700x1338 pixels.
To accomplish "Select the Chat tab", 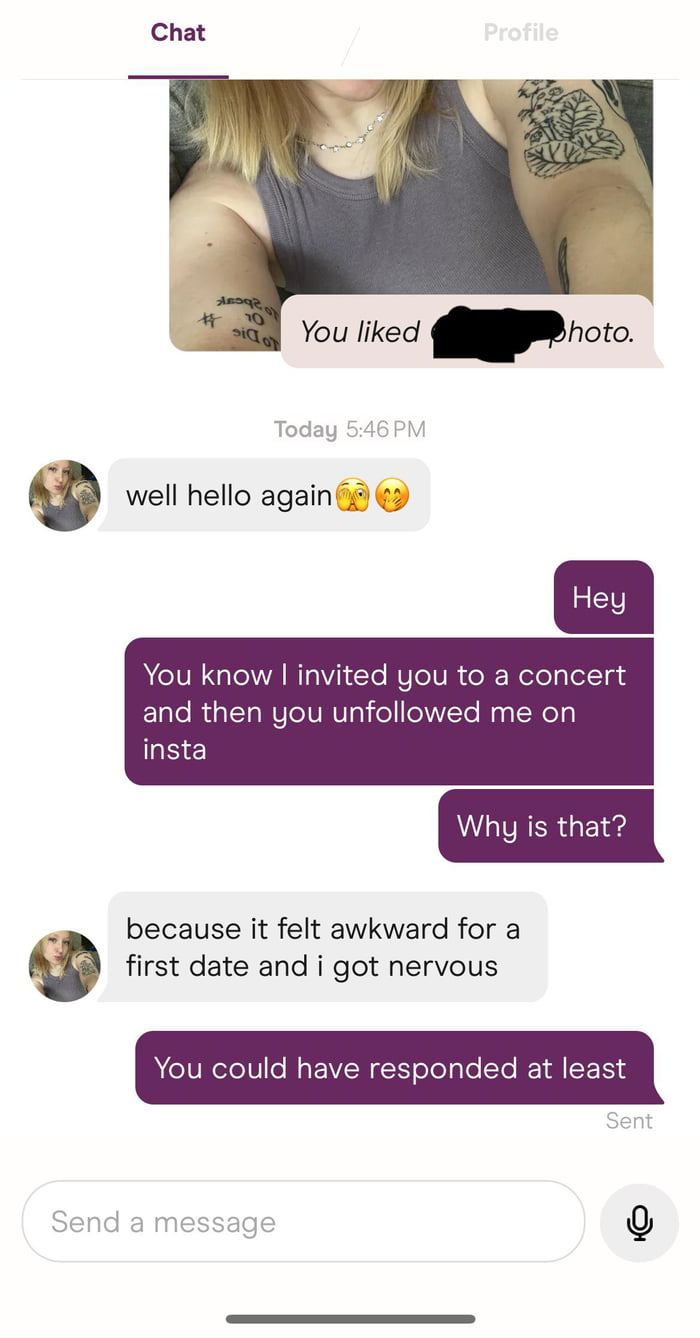I will coord(178,32).
